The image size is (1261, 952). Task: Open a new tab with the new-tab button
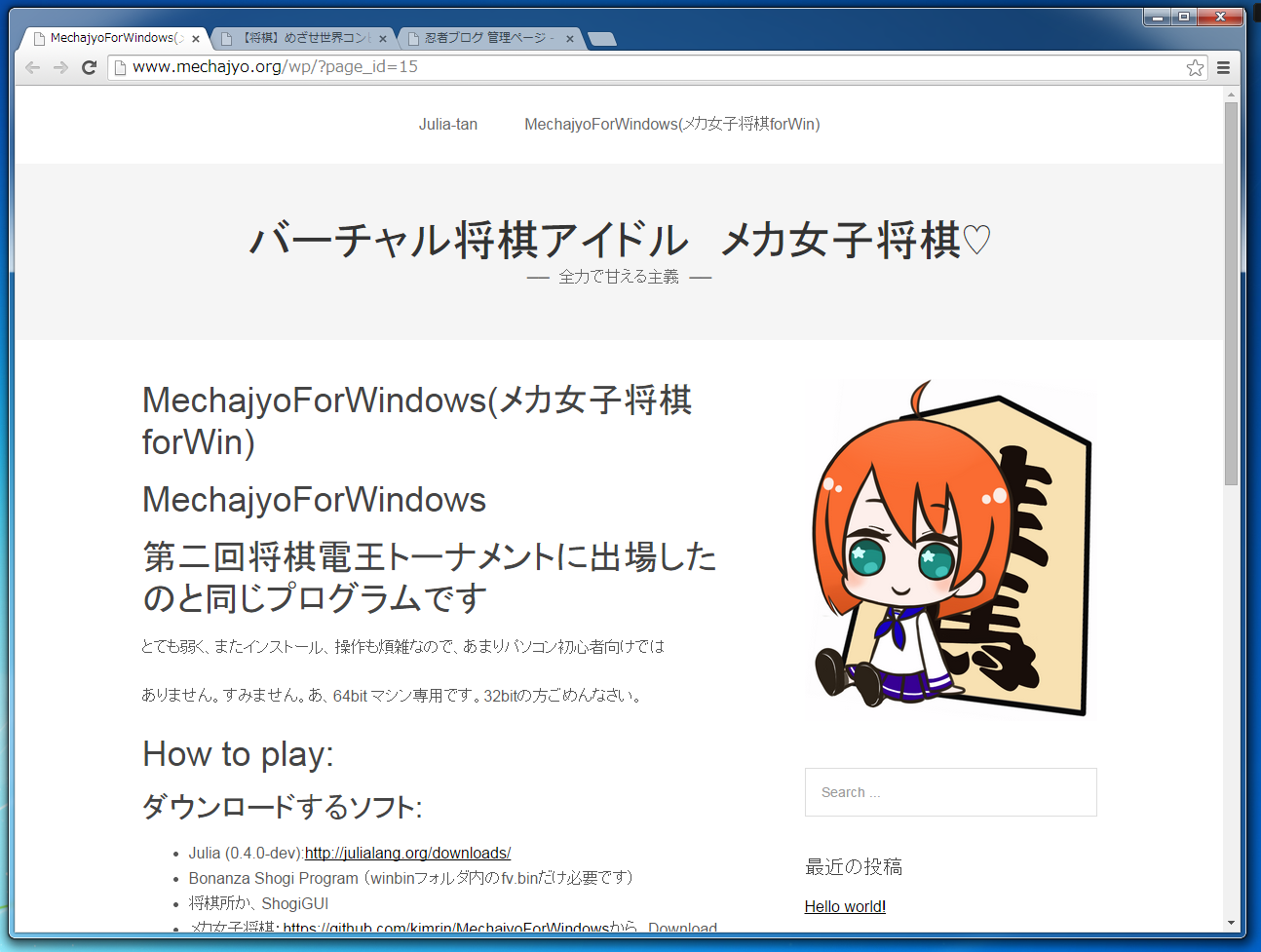pos(602,39)
